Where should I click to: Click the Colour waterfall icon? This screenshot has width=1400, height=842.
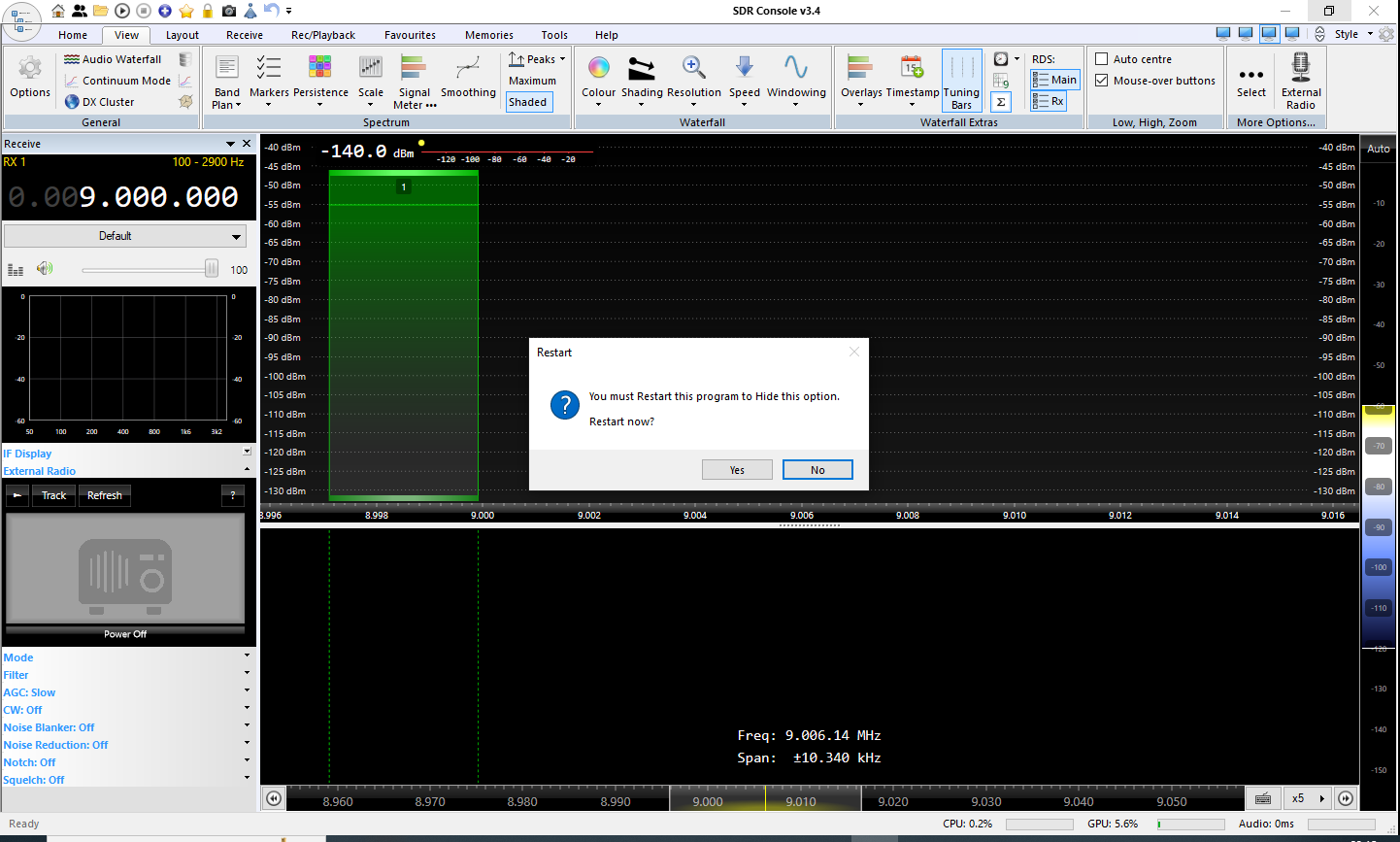[x=598, y=69]
